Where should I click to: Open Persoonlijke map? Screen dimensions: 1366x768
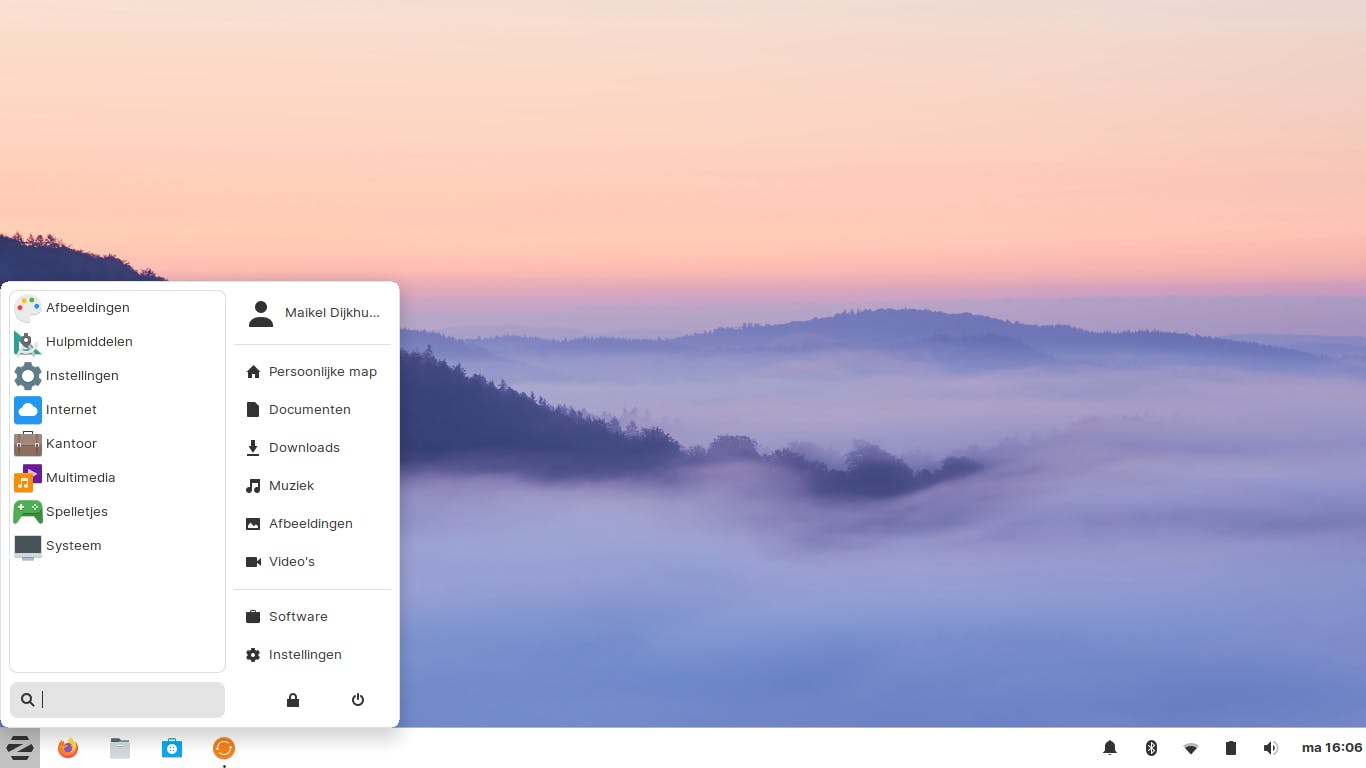click(322, 371)
